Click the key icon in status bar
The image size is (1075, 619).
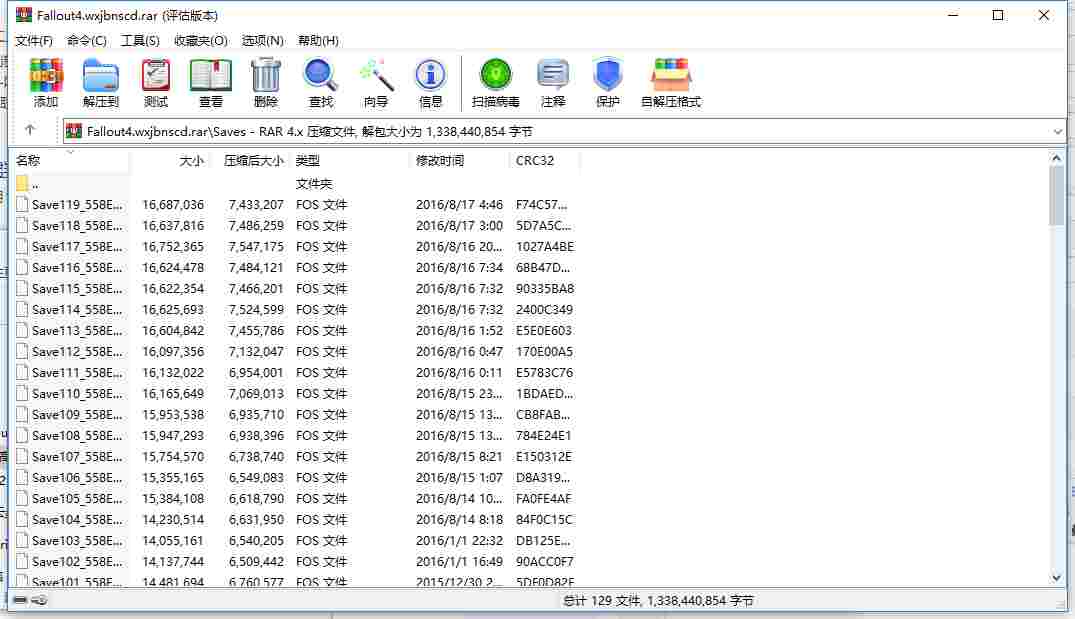click(x=39, y=600)
